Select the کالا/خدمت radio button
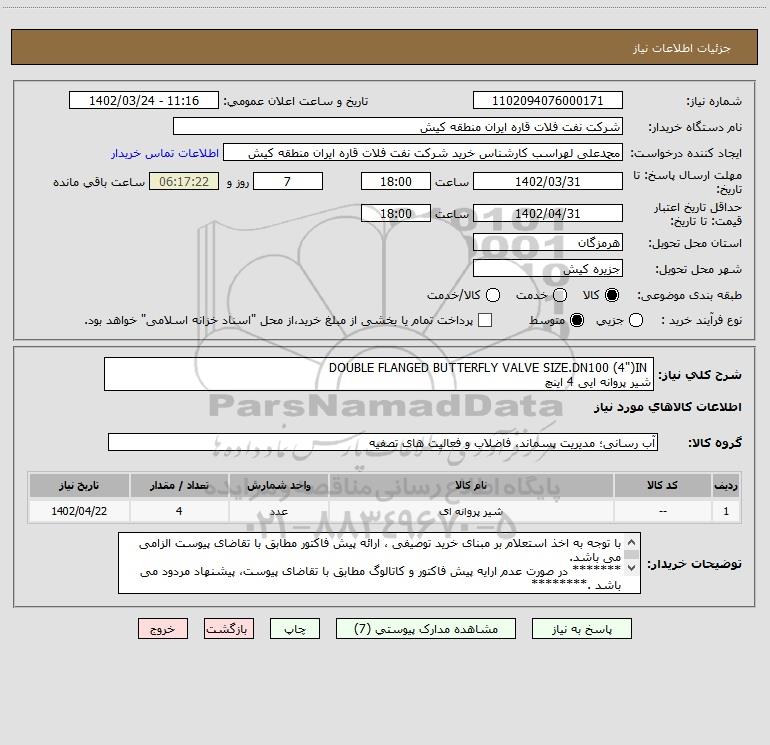The height and width of the screenshot is (745, 770). click(493, 295)
